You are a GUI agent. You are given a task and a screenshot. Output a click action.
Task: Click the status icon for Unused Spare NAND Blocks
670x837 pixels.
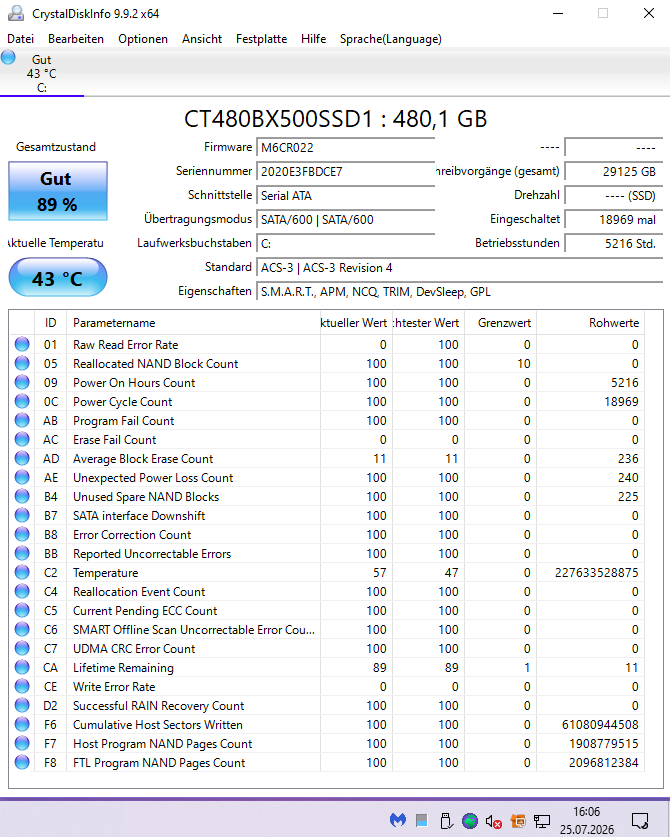click(22, 496)
